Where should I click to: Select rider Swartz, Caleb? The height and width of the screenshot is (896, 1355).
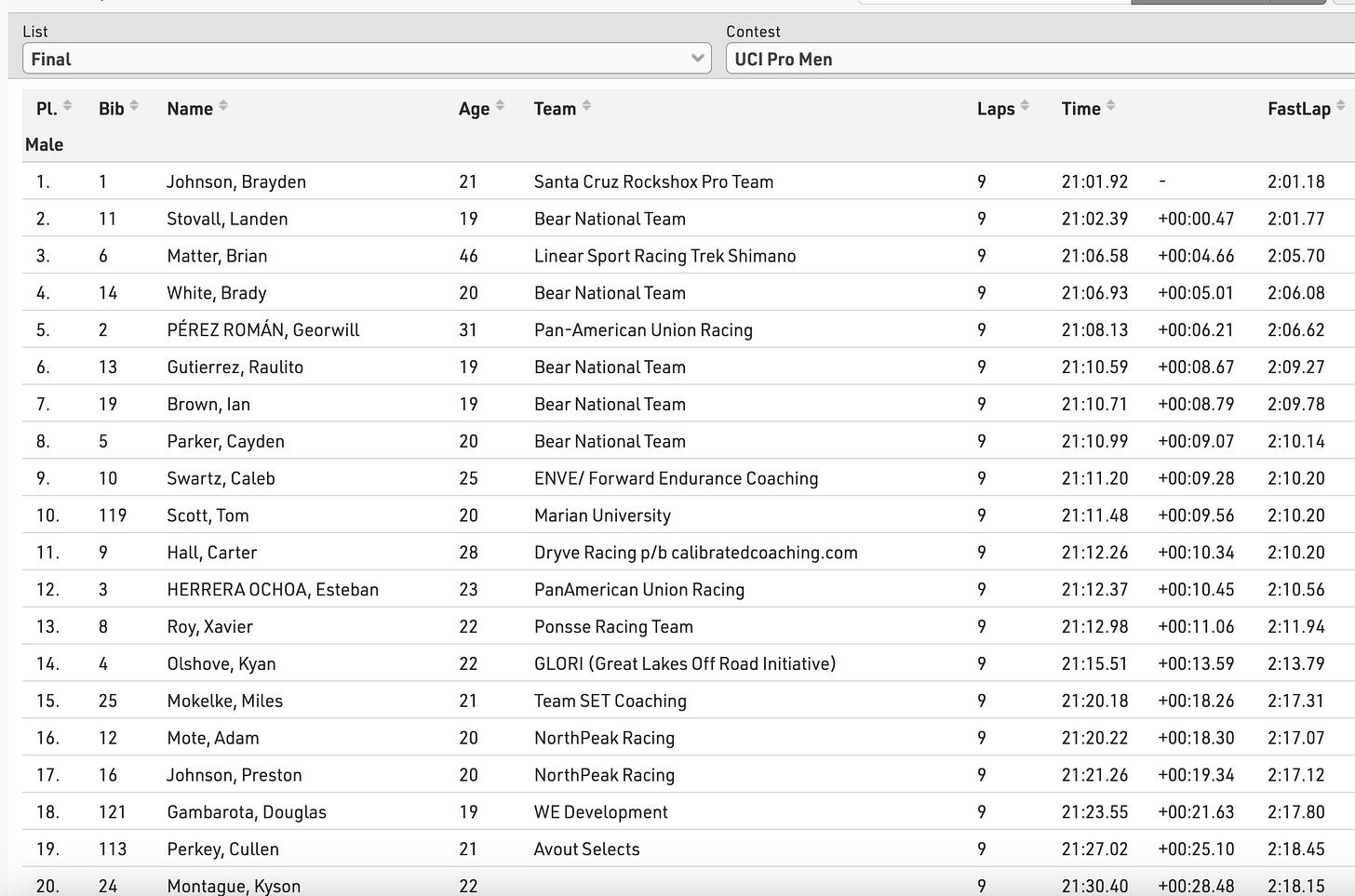click(x=221, y=479)
